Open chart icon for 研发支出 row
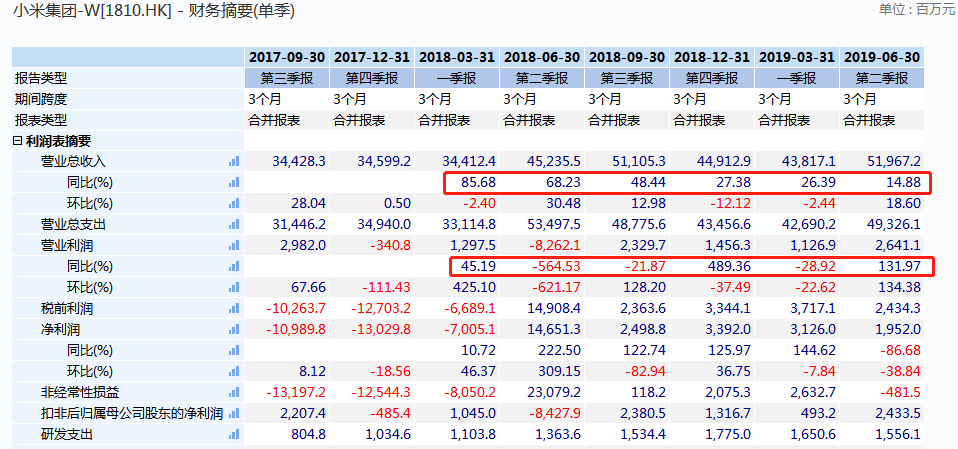958x449 pixels. tap(234, 434)
